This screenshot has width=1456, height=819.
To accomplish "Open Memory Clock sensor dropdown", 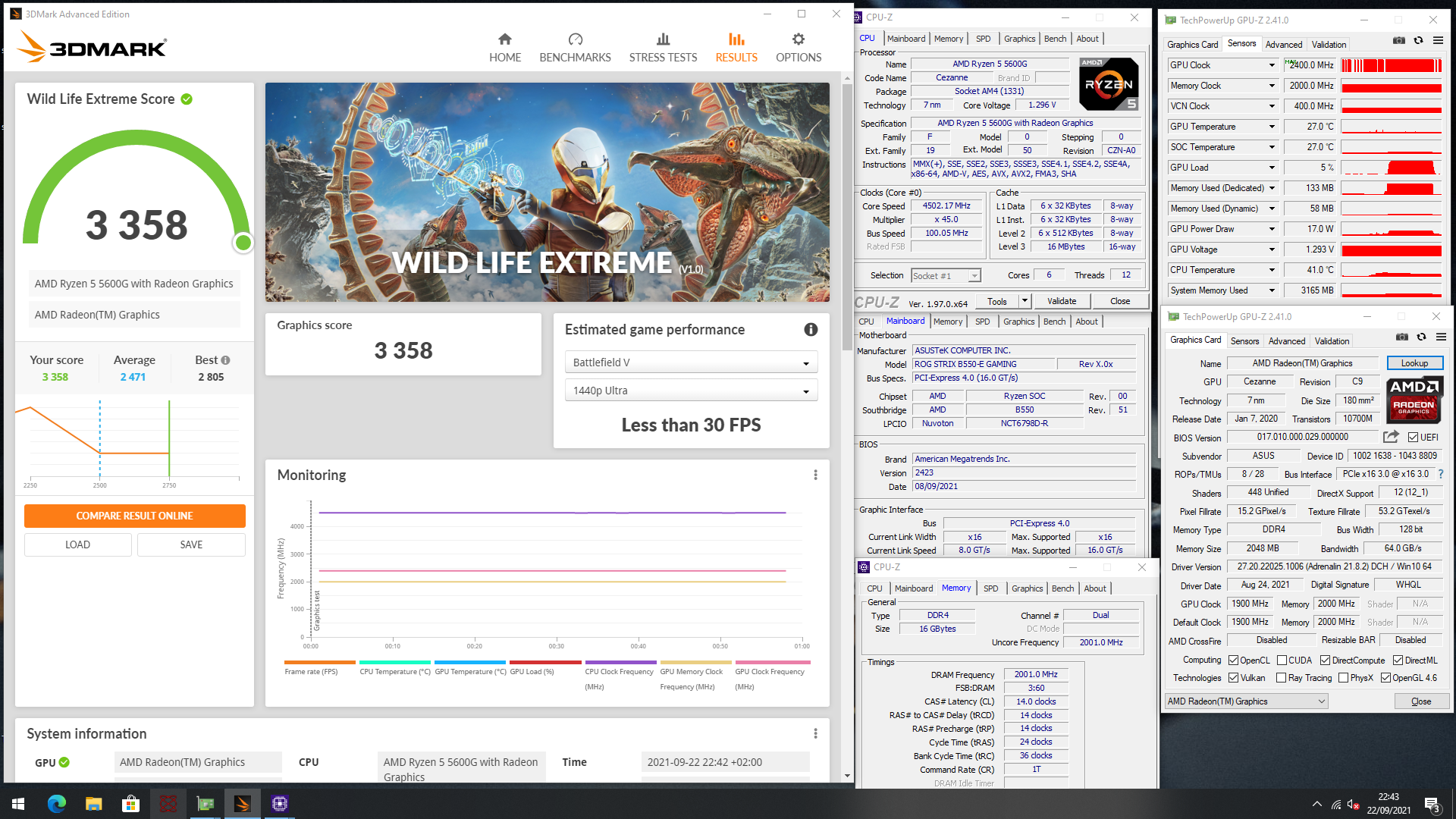I will tap(1272, 86).
